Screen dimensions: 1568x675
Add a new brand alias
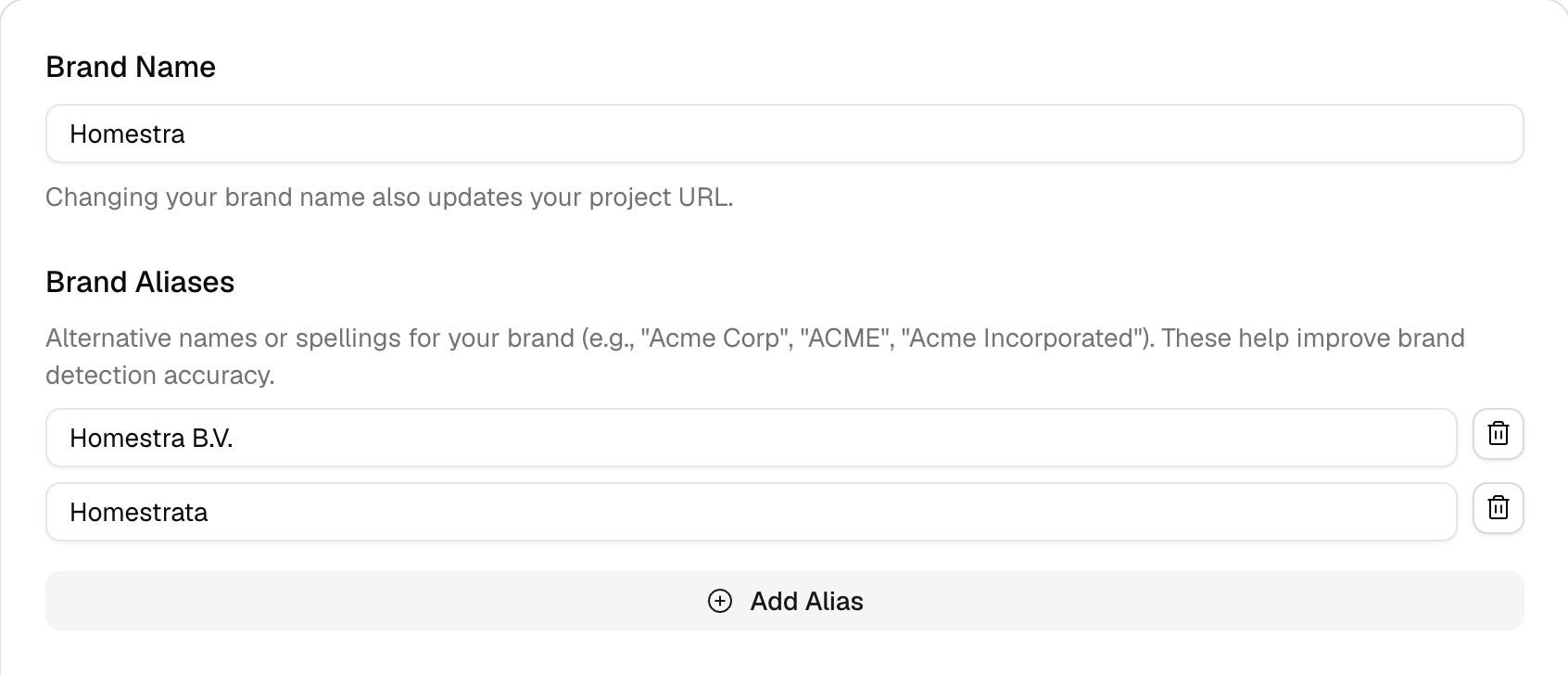point(784,601)
